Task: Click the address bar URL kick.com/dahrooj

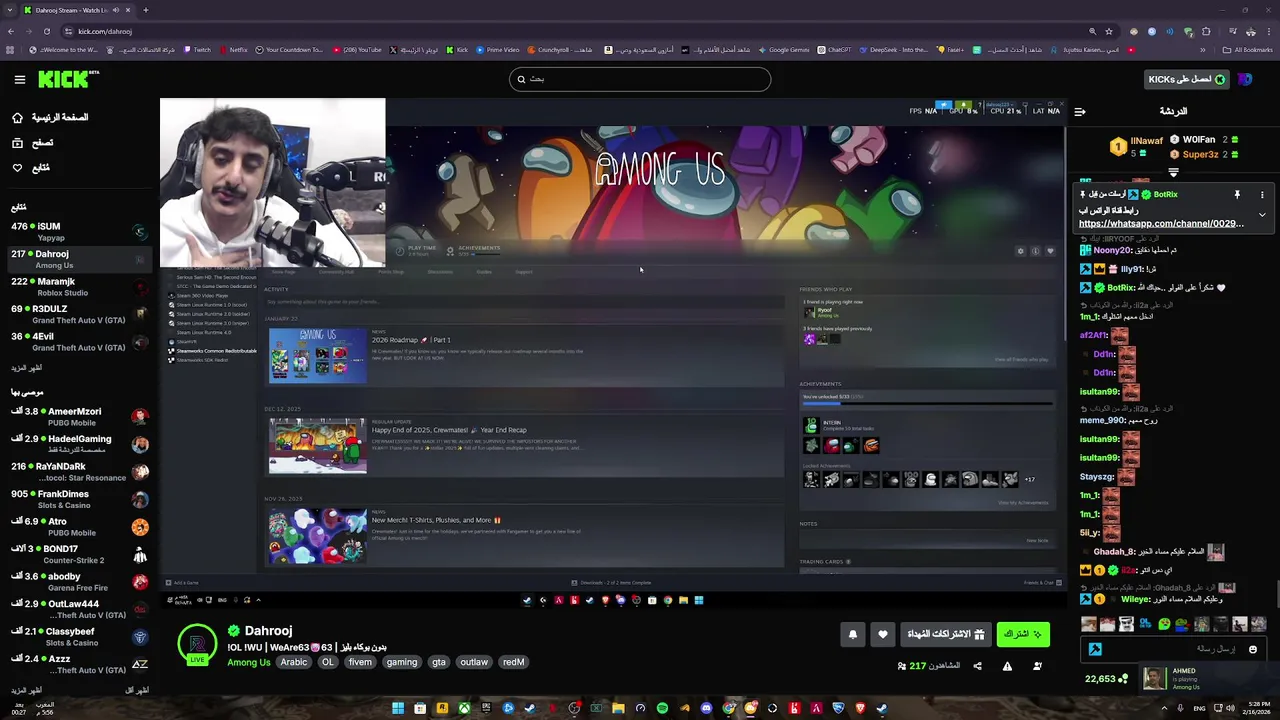Action: [x=105, y=31]
